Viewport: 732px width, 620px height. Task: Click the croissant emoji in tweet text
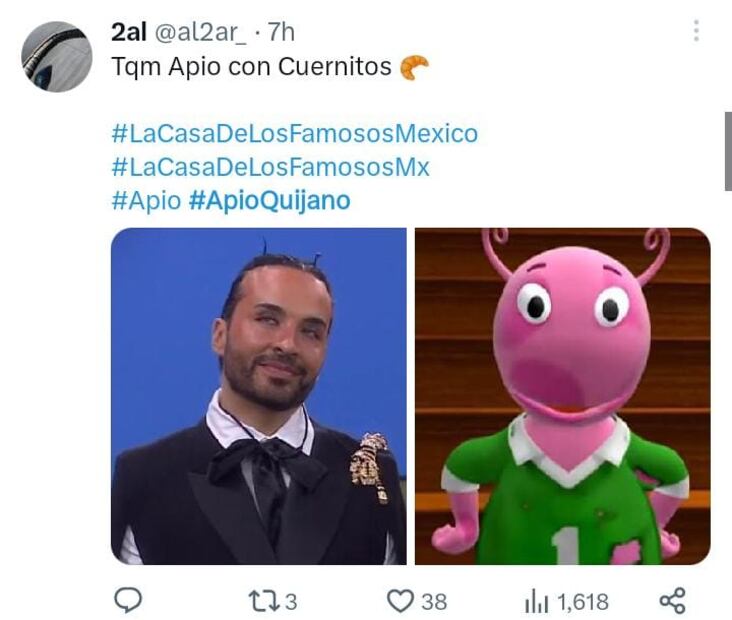(414, 67)
